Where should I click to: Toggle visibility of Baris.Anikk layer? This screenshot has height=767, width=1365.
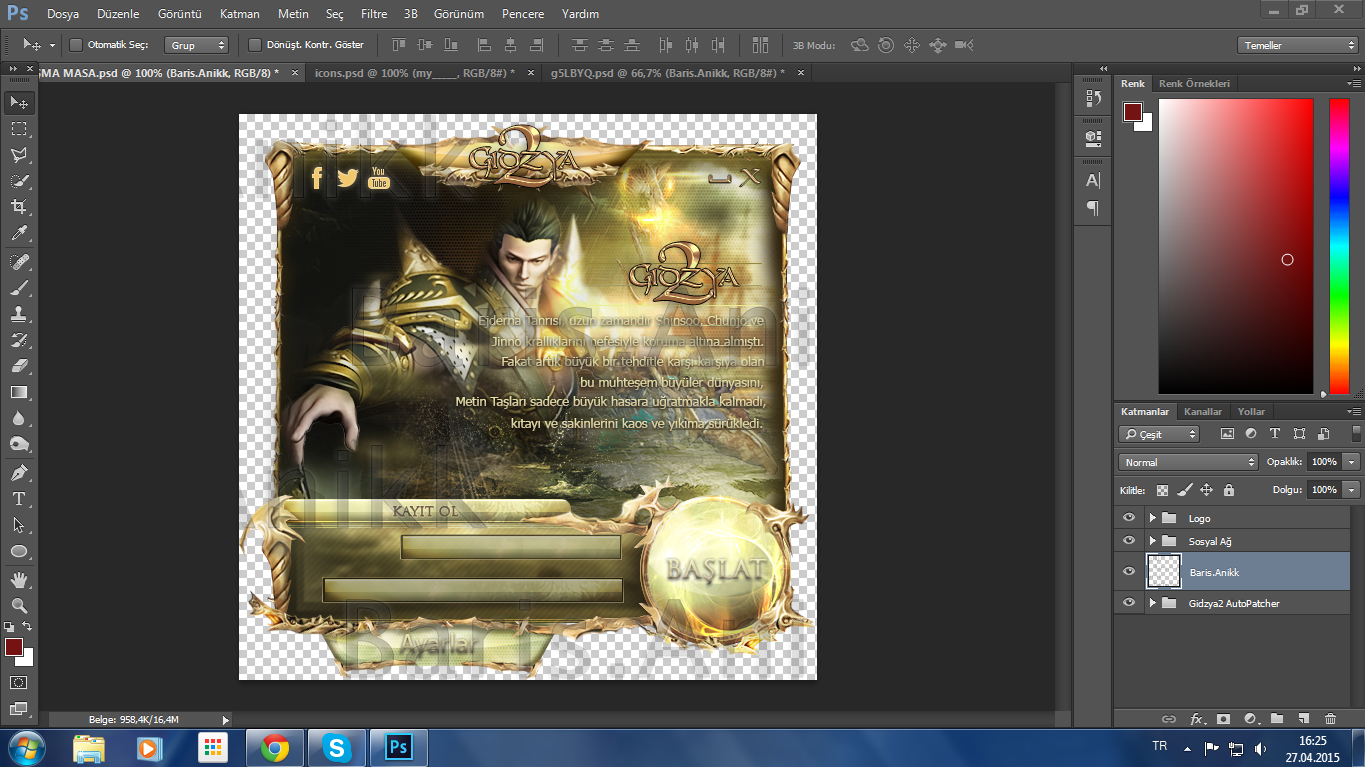pos(1129,571)
